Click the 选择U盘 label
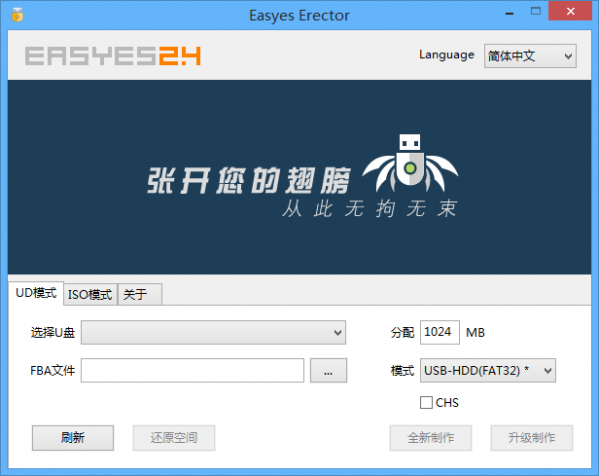599x476 pixels. pos(53,333)
